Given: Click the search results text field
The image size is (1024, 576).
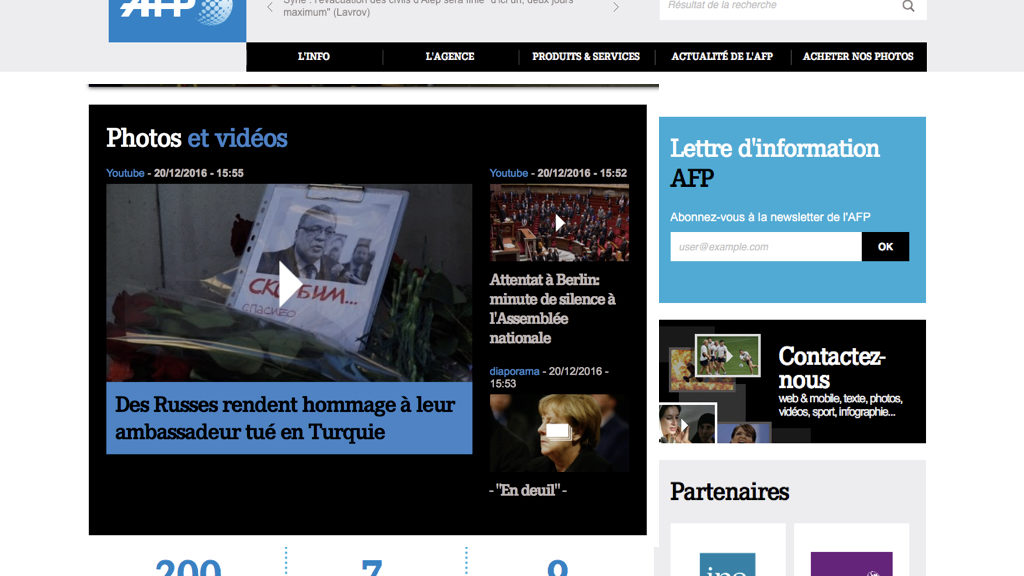Looking at the screenshot, I should [x=775, y=6].
